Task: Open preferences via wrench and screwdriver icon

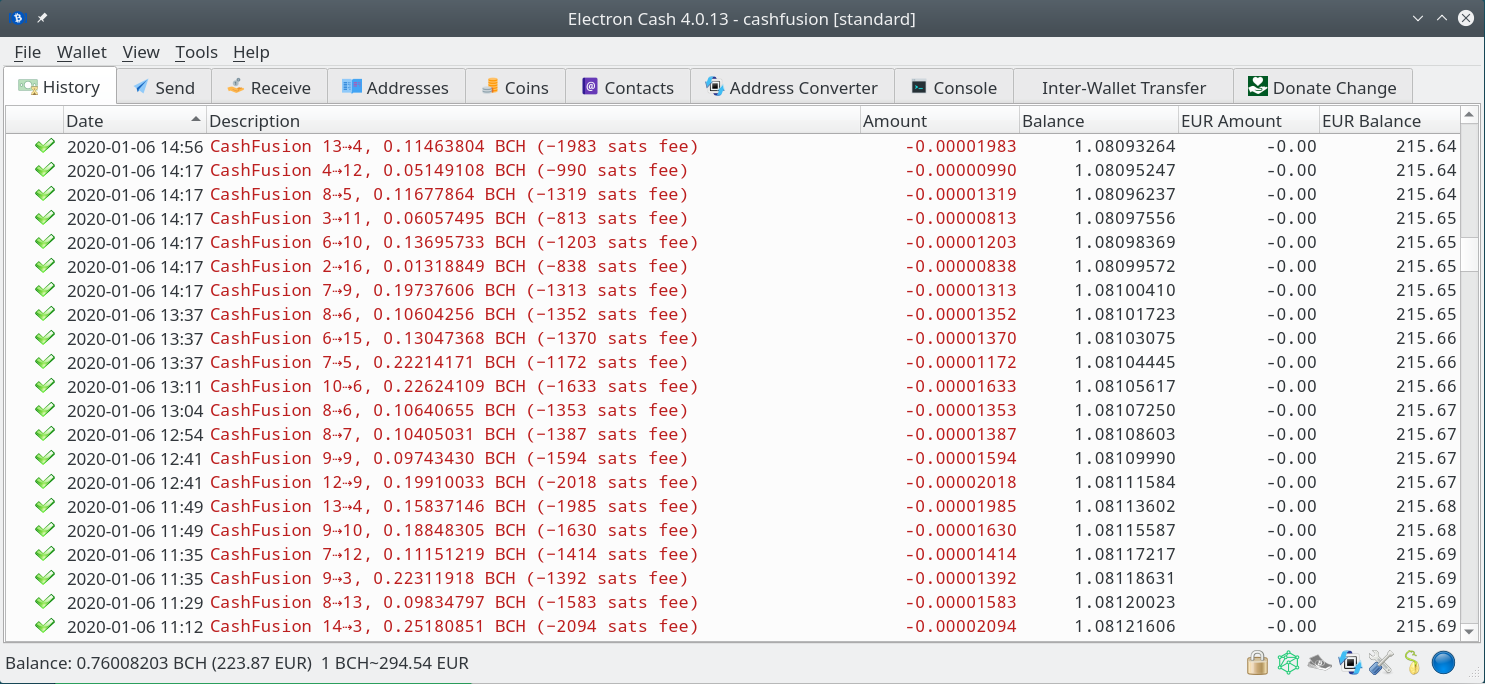Action: (x=1381, y=662)
